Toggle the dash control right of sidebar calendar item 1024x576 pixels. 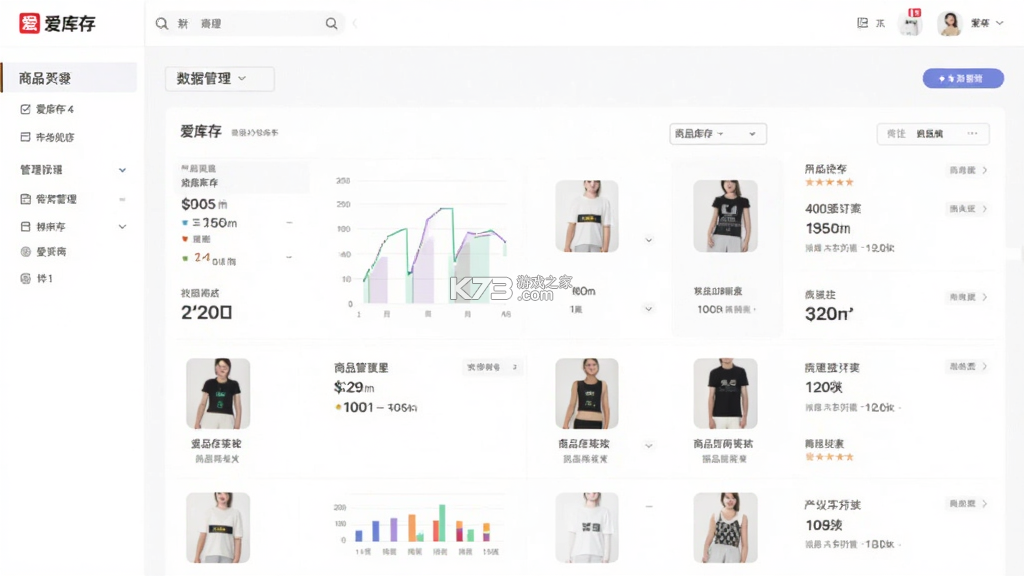pos(122,199)
